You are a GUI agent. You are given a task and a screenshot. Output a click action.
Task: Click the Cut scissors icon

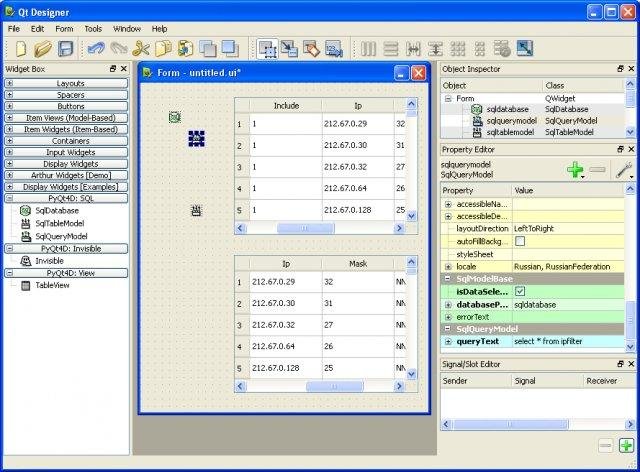coord(141,49)
